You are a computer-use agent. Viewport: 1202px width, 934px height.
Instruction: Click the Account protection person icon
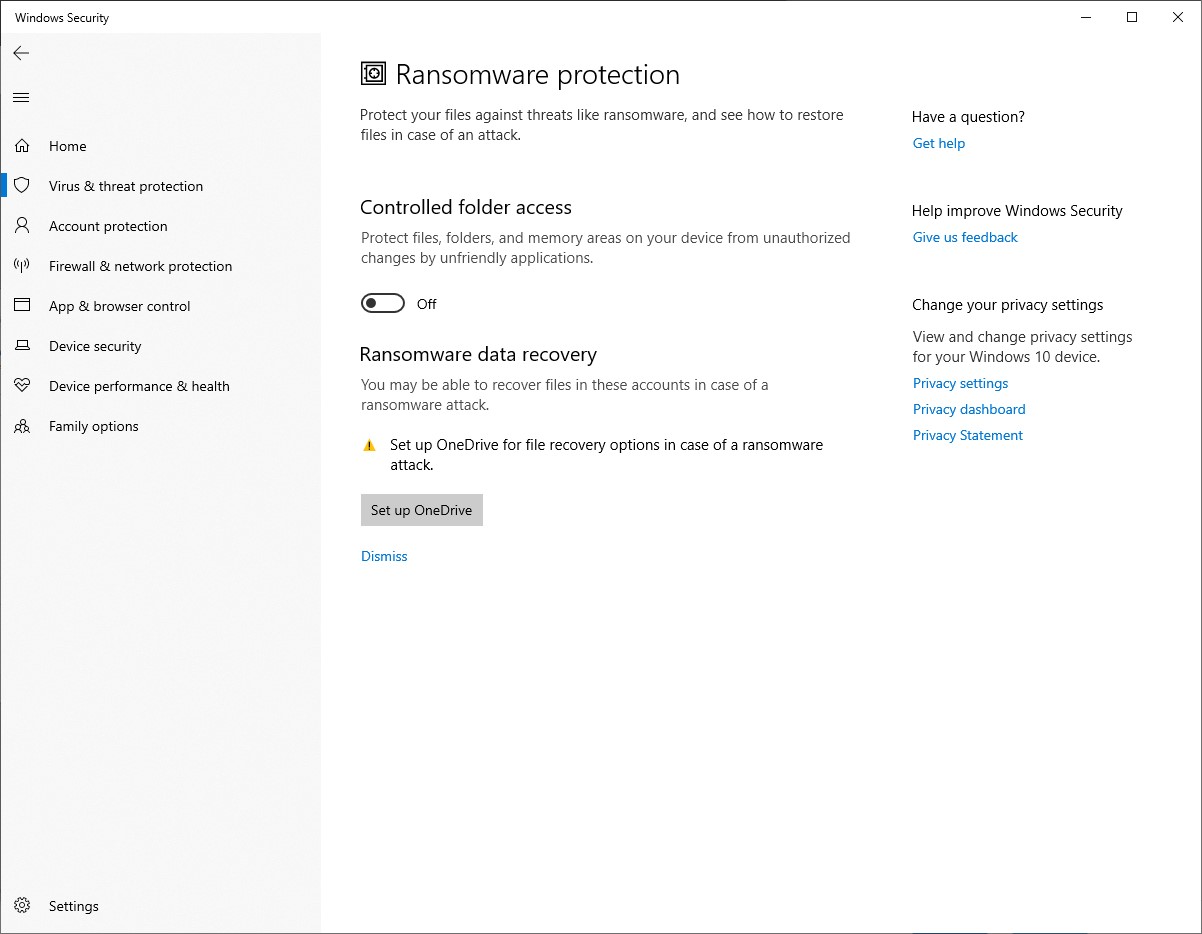(x=22, y=226)
